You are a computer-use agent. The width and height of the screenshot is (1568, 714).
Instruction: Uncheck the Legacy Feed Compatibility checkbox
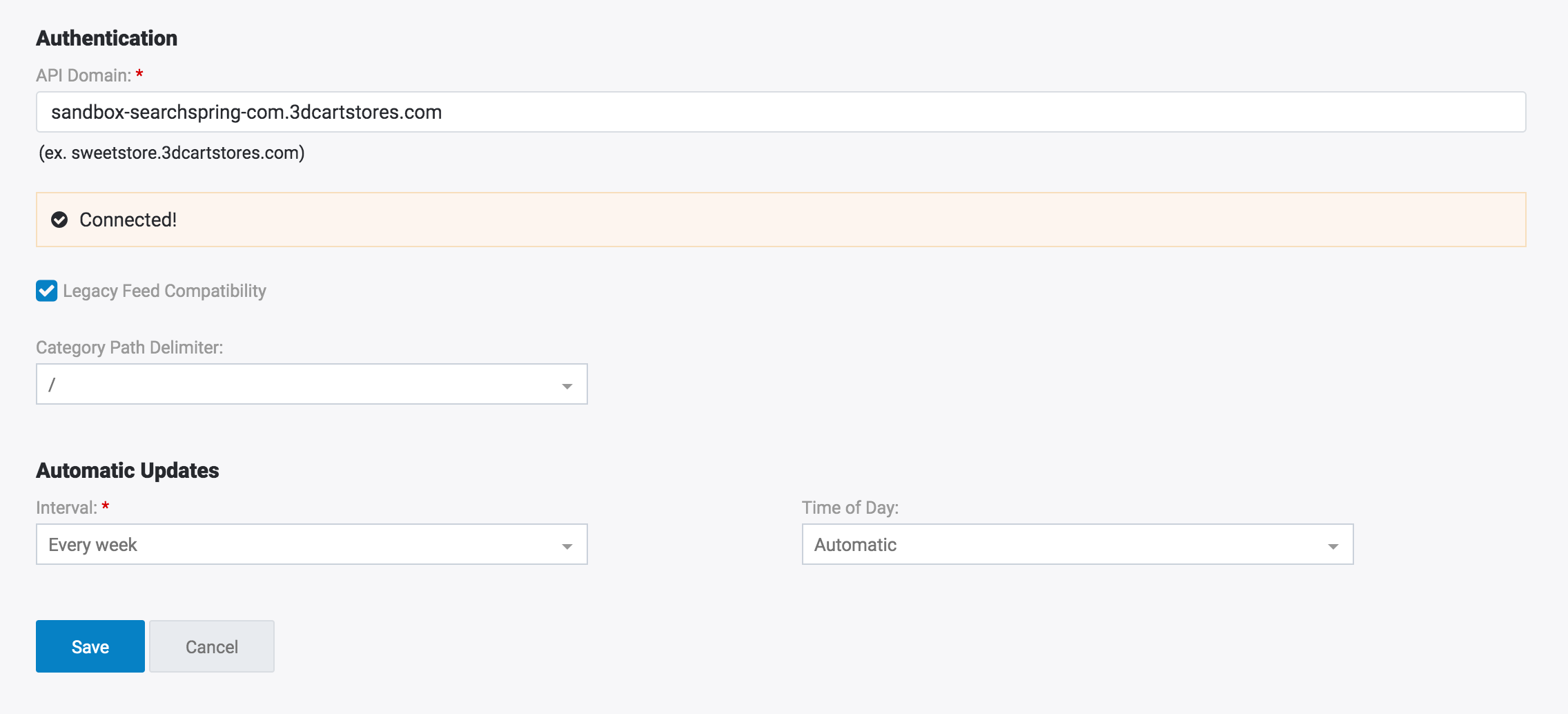click(47, 291)
